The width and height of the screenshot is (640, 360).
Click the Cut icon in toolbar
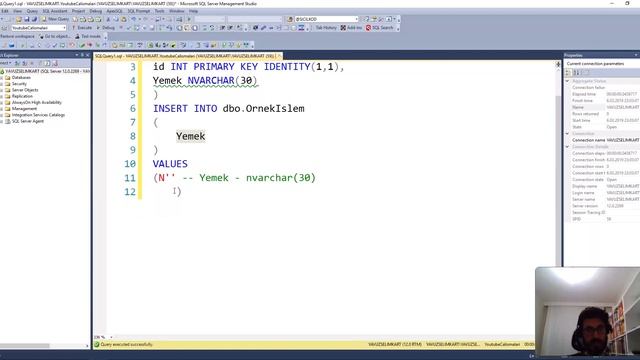(108, 19)
